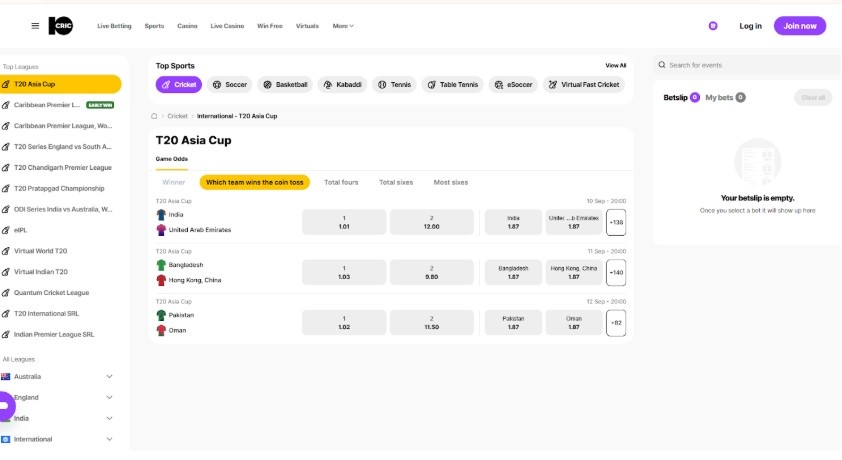Bet on Hong Kong, China toss 1.87
The width and height of the screenshot is (842, 460).
point(574,273)
